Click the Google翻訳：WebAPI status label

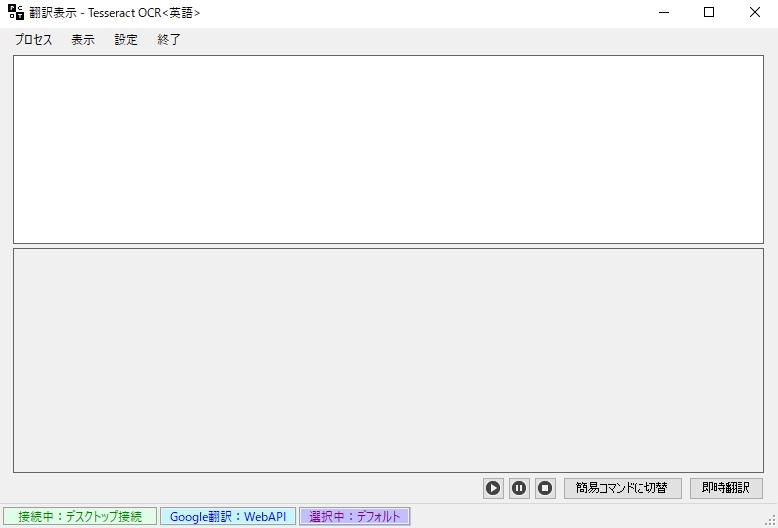(228, 517)
